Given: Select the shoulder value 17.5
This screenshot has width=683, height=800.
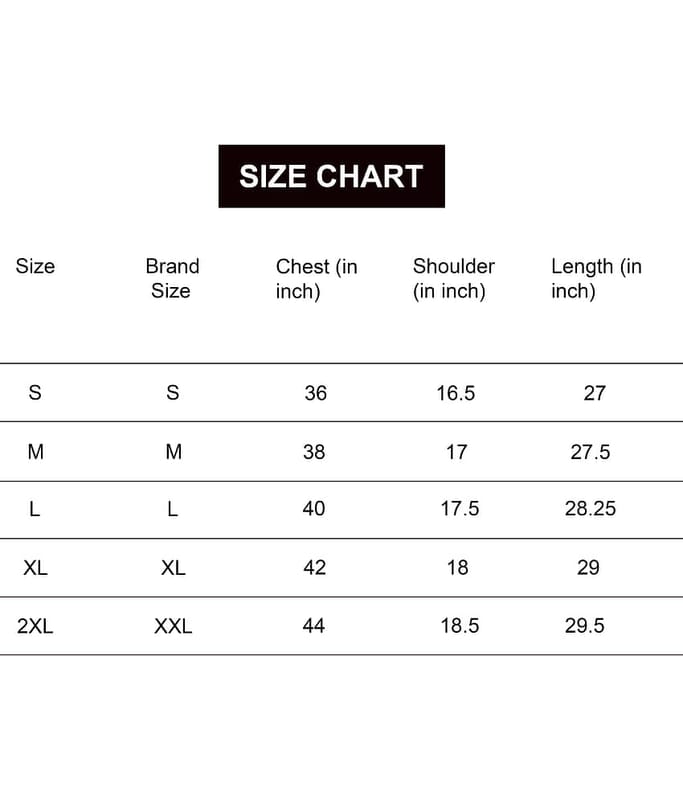Looking at the screenshot, I should tap(460, 509).
